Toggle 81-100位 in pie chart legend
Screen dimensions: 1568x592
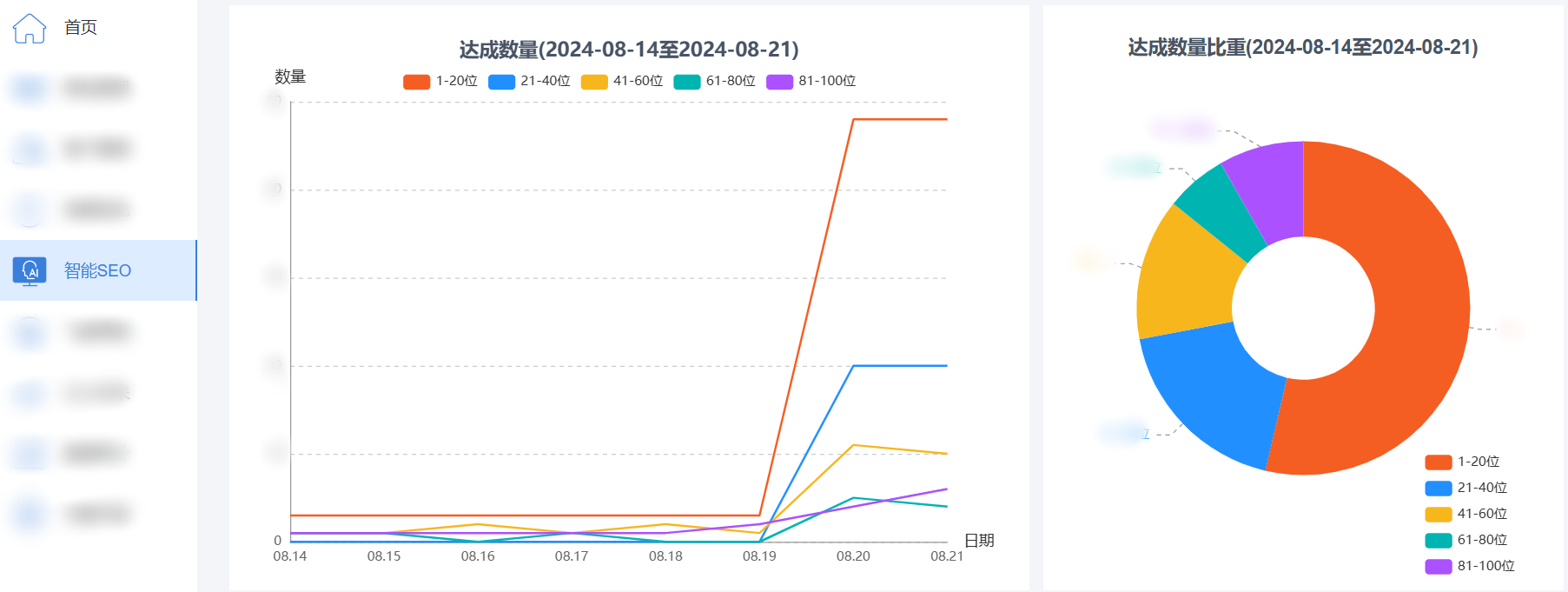1470,566
